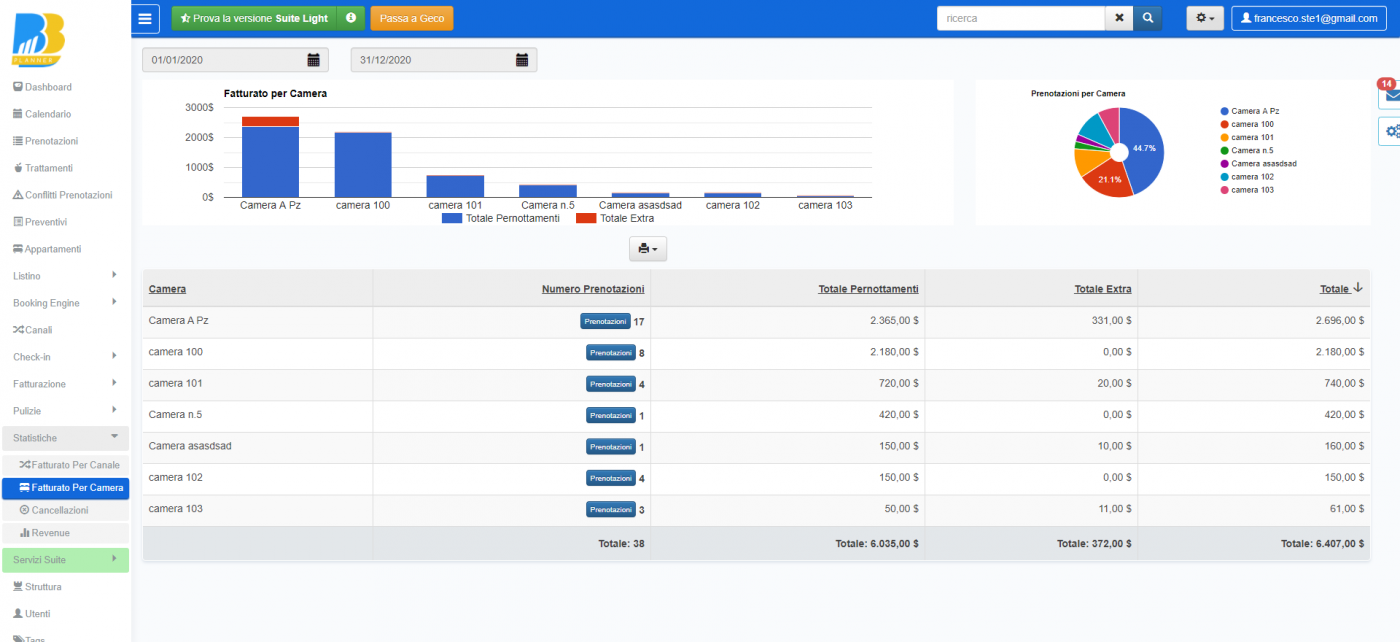Sort table by Numero Prenotazioni column
The image size is (1400, 642).
(593, 289)
